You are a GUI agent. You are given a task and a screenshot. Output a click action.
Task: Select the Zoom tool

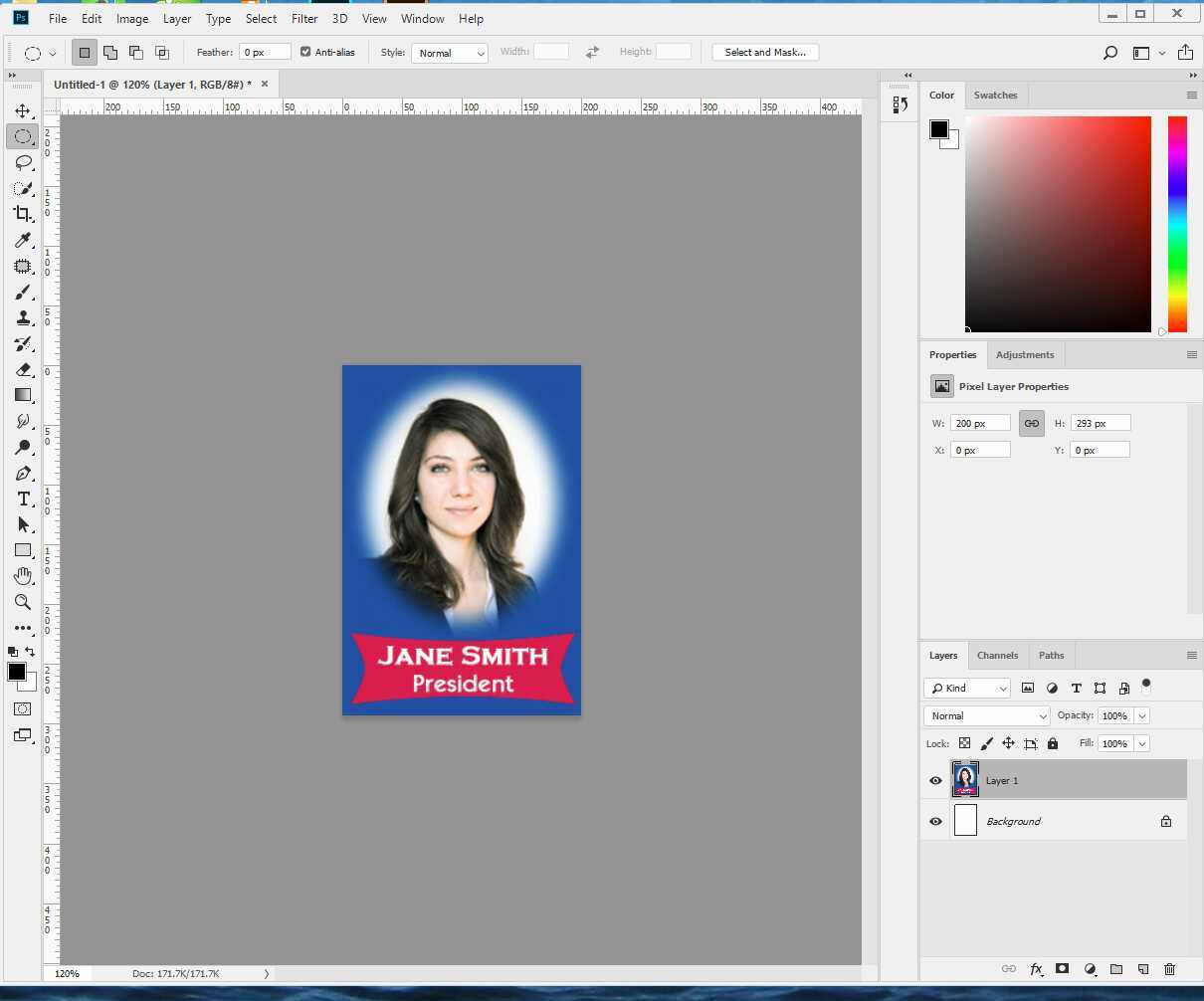23,602
